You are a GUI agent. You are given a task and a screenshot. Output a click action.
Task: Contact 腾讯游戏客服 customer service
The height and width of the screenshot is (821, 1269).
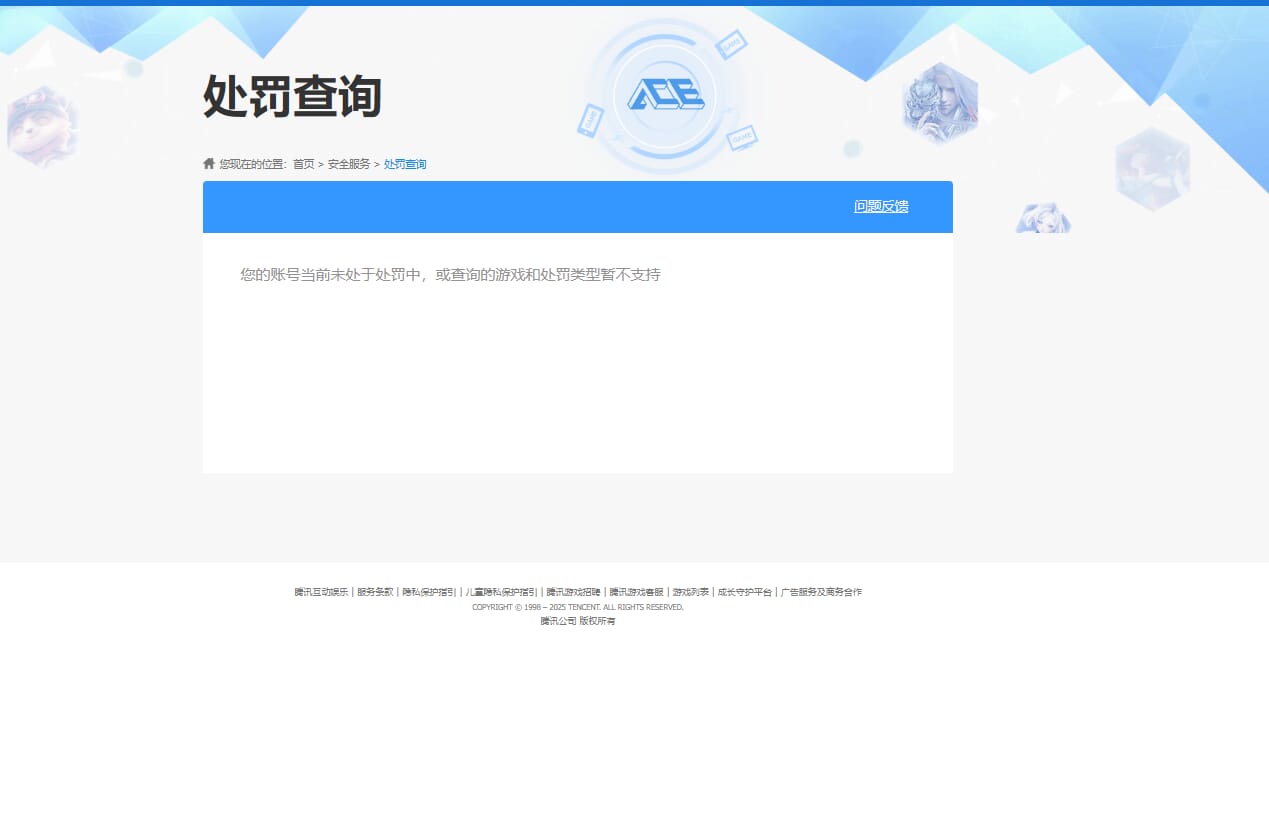(x=634, y=592)
